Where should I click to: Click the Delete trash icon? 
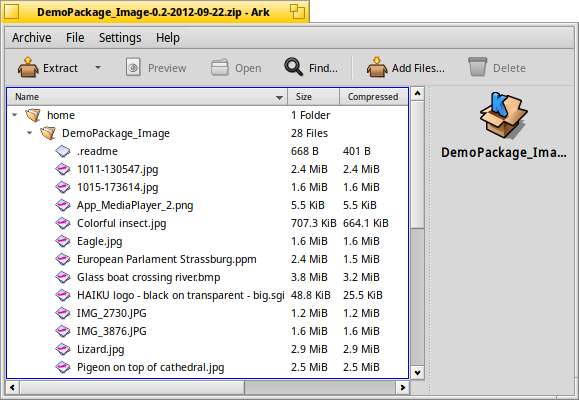(477, 67)
